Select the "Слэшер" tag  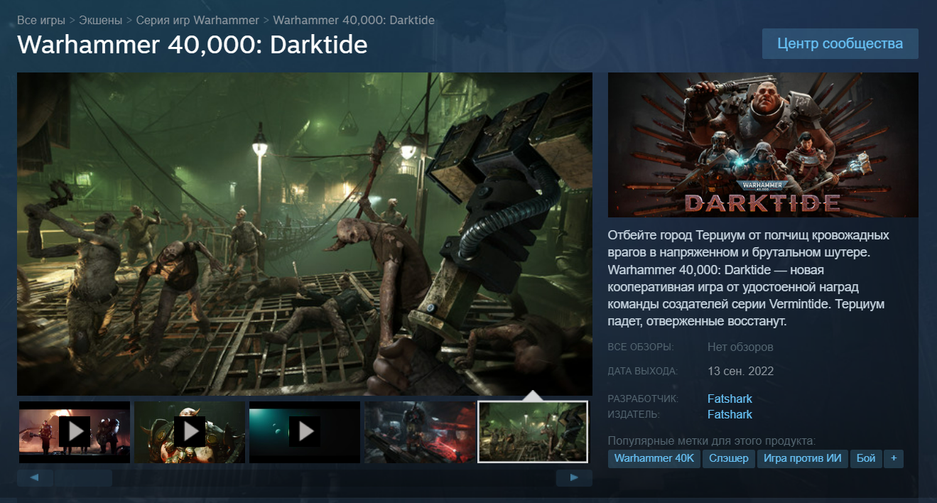tap(728, 459)
